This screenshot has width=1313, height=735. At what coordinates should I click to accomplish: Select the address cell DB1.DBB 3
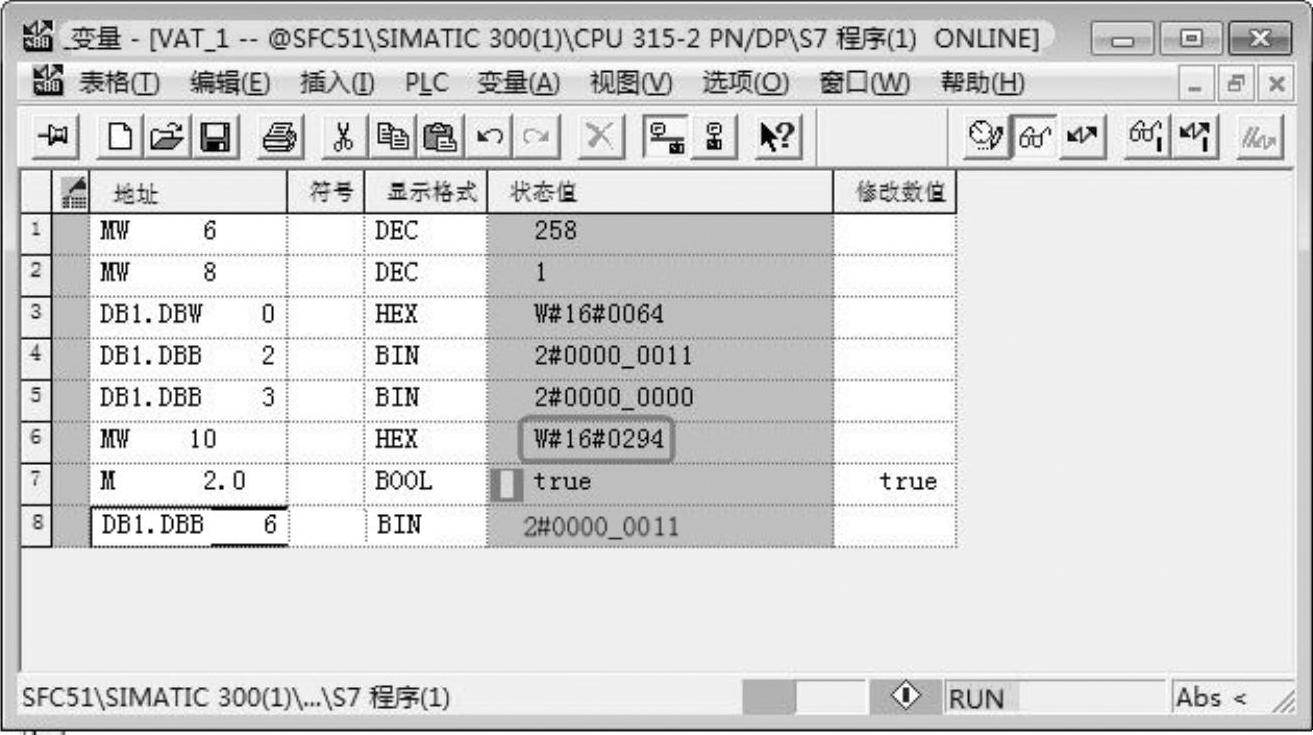[x=189, y=398]
